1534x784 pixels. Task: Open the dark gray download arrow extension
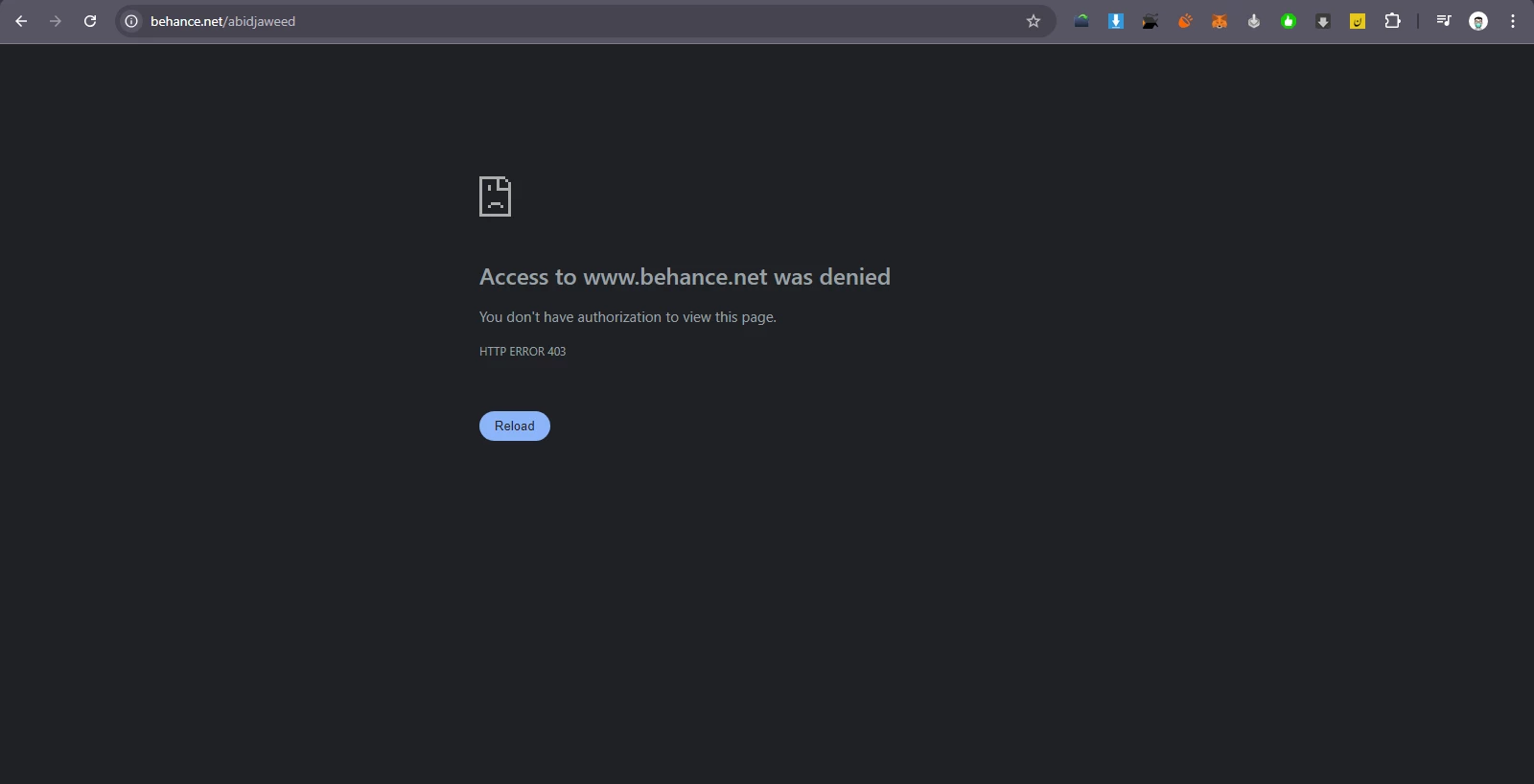(x=1323, y=21)
